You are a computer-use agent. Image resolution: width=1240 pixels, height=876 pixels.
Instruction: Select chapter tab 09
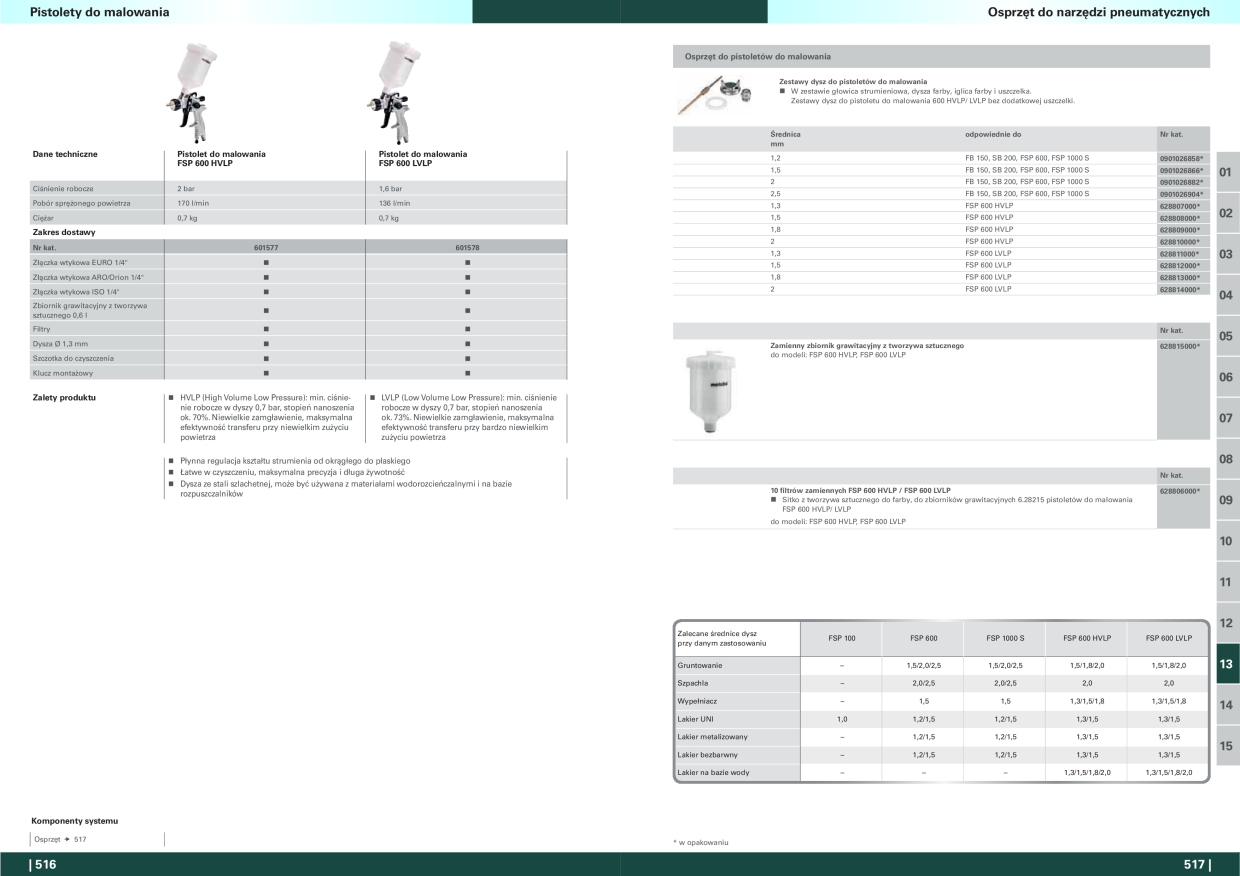click(x=1227, y=500)
